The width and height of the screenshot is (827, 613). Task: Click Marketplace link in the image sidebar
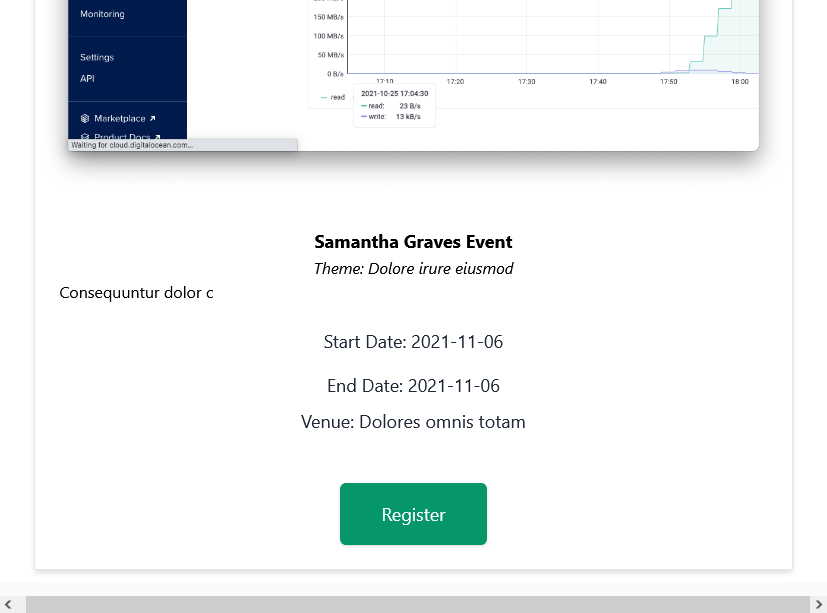[x=124, y=119]
